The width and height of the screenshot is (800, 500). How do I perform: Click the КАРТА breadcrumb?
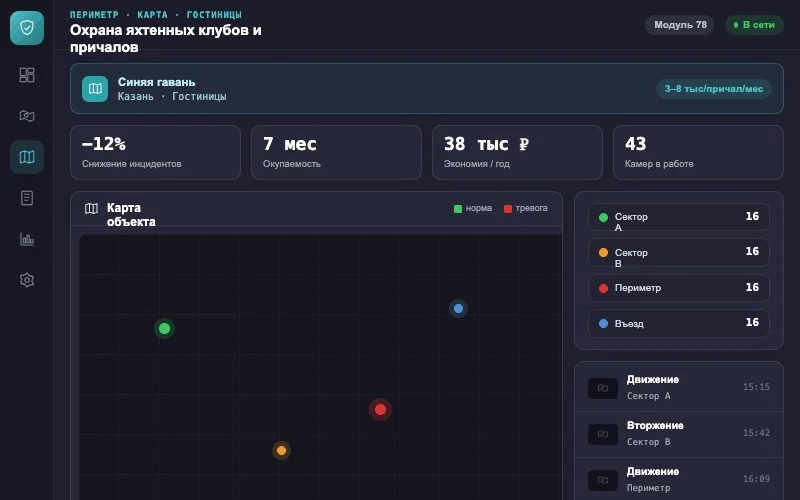pos(152,15)
